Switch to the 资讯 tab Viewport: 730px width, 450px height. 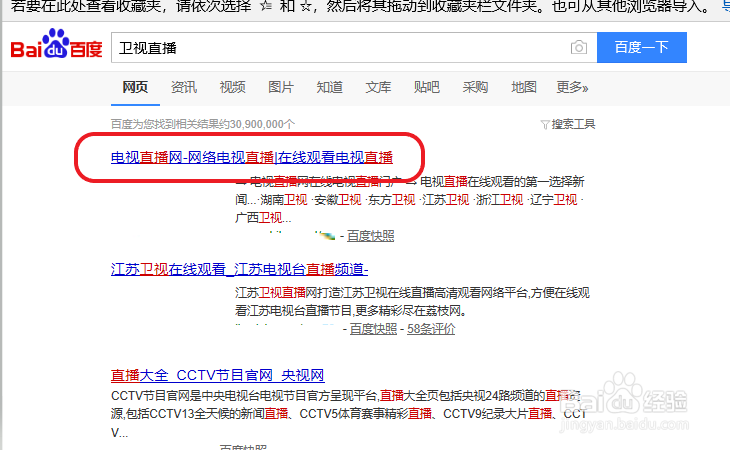[x=184, y=87]
